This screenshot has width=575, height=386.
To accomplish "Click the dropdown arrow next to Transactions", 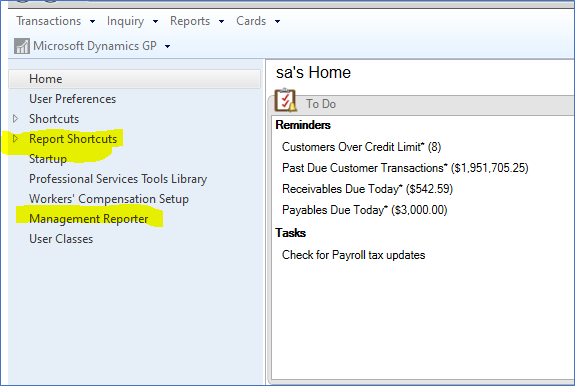I will [x=92, y=22].
